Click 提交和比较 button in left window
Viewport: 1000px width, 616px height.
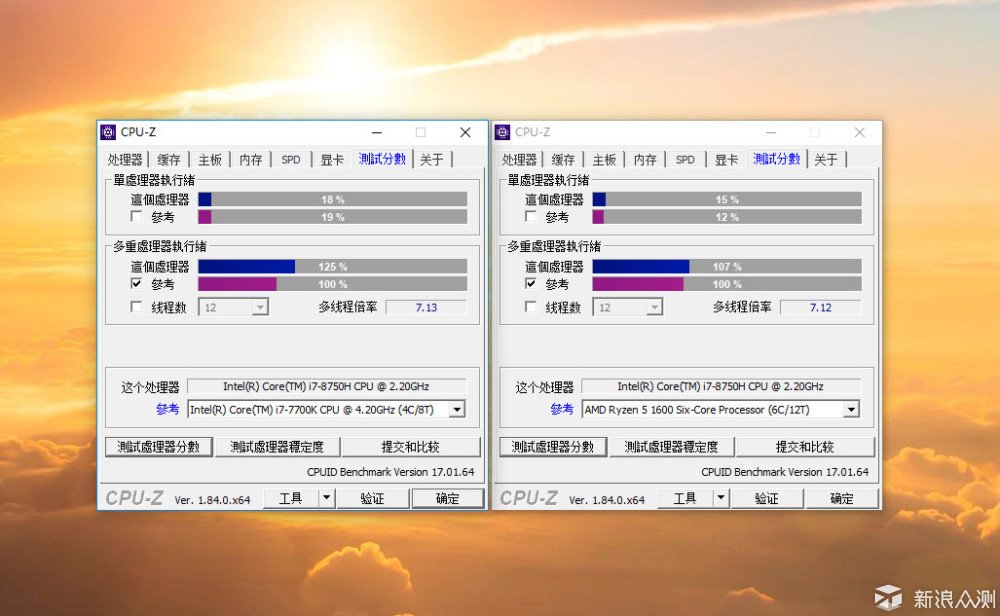pyautogui.click(x=411, y=446)
